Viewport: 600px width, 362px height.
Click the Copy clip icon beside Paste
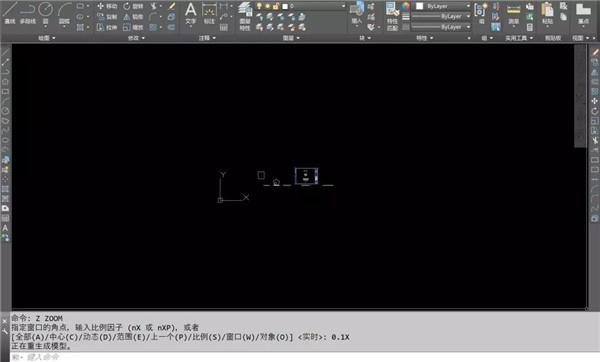tap(564, 17)
